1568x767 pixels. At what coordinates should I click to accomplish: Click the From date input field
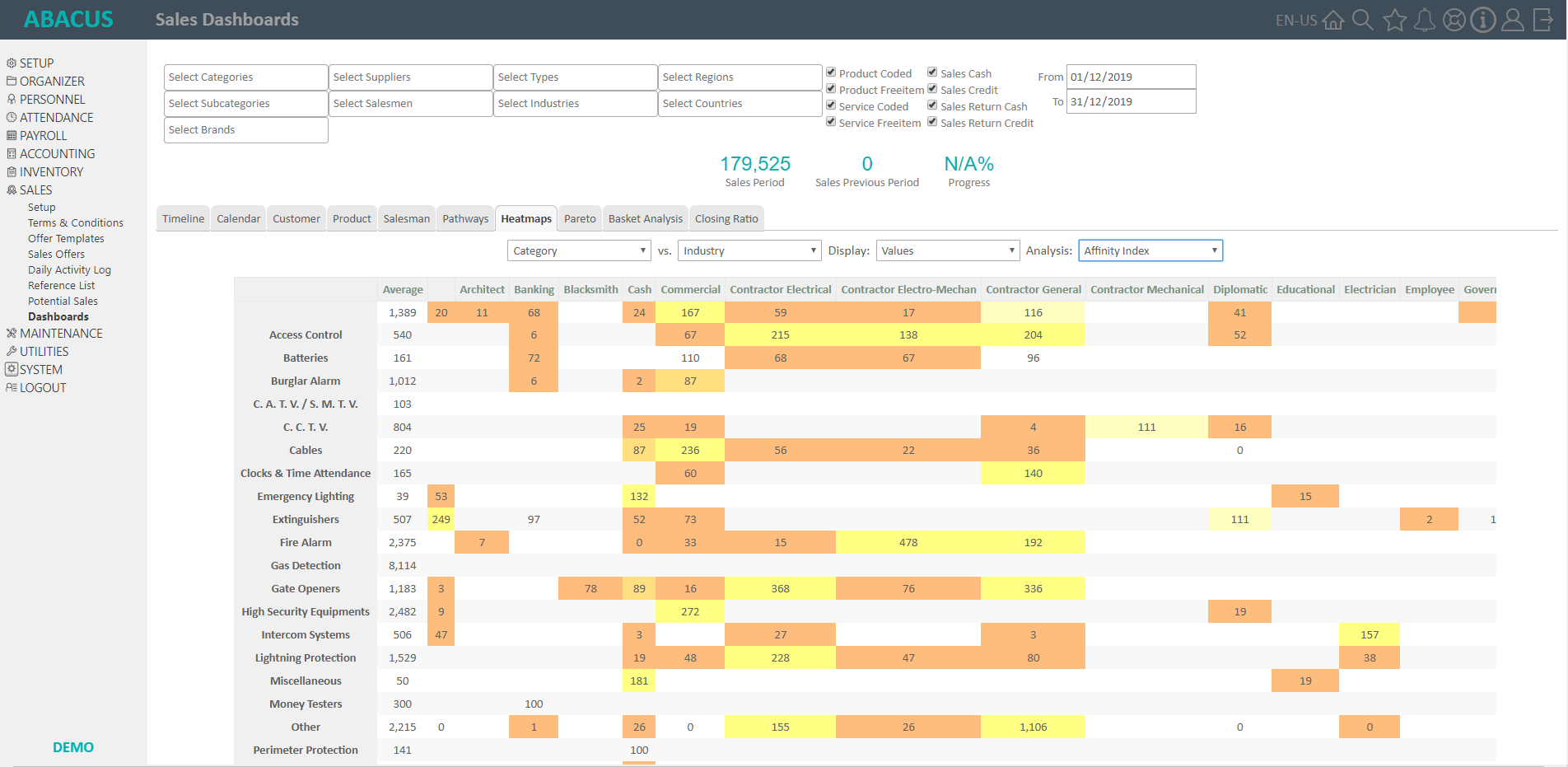pos(1131,77)
